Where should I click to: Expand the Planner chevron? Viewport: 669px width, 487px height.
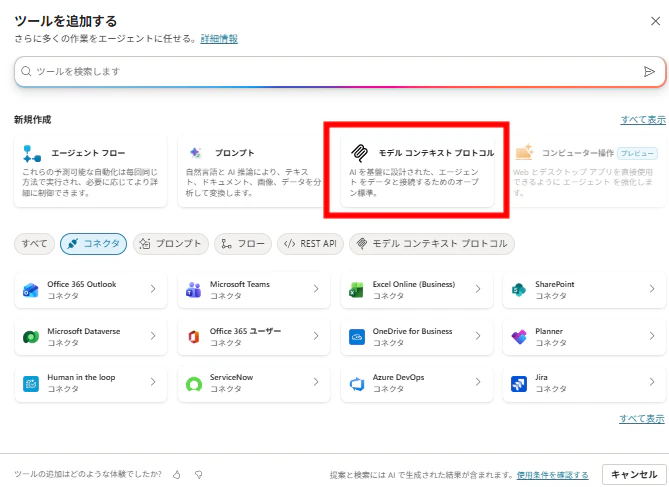[652, 336]
